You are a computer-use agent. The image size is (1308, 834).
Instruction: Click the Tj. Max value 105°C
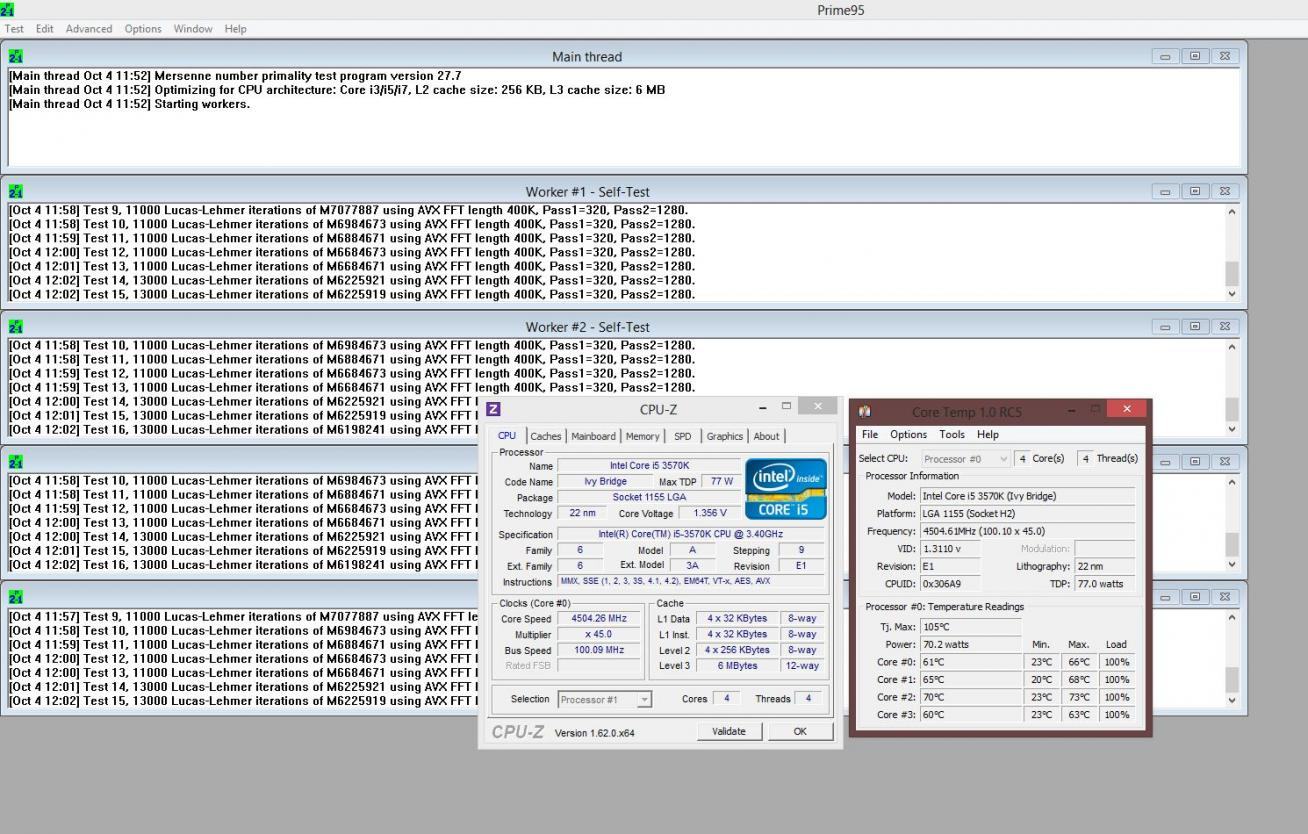(970, 627)
